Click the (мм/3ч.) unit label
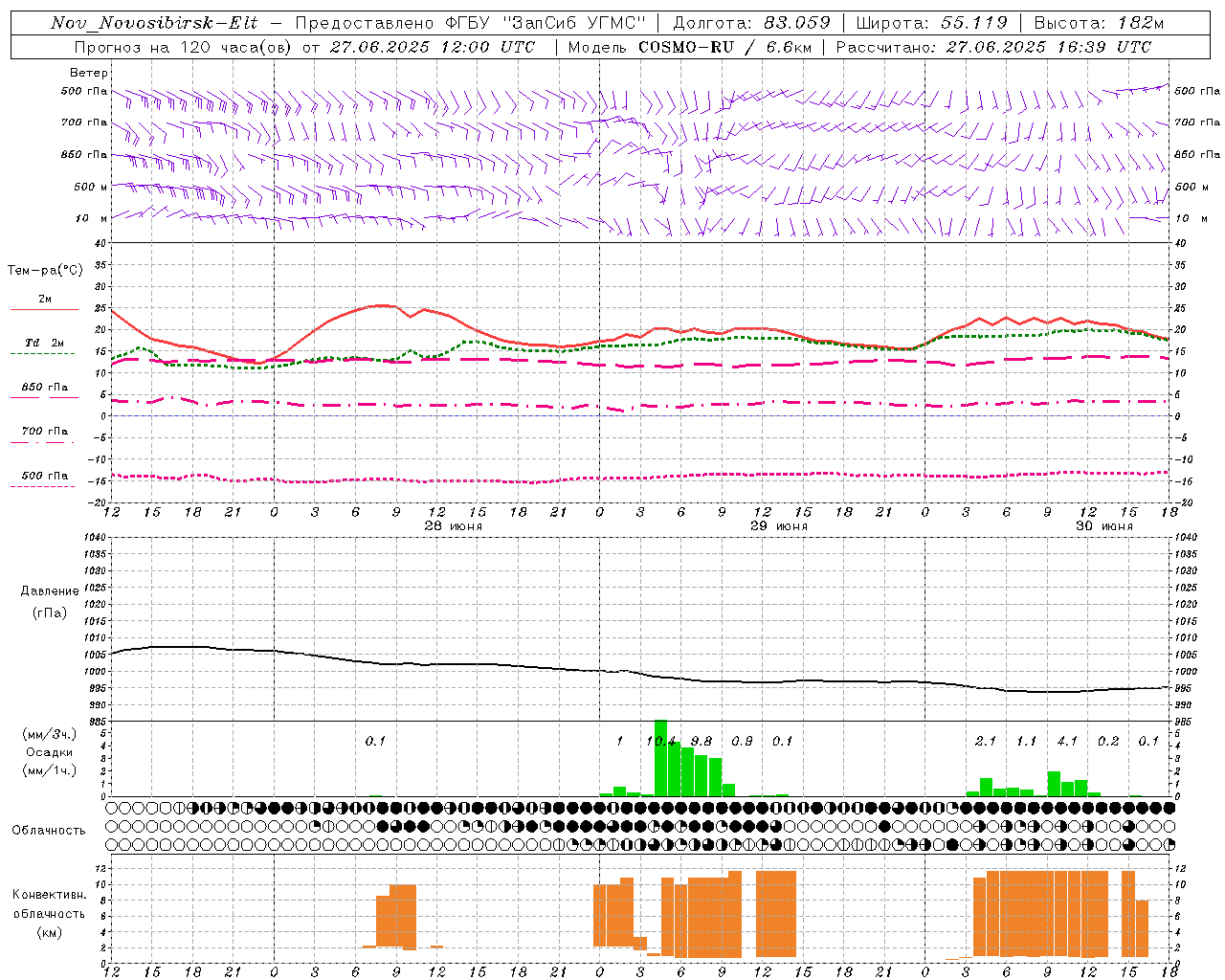This screenshot has width=1225, height=980. coord(49,735)
